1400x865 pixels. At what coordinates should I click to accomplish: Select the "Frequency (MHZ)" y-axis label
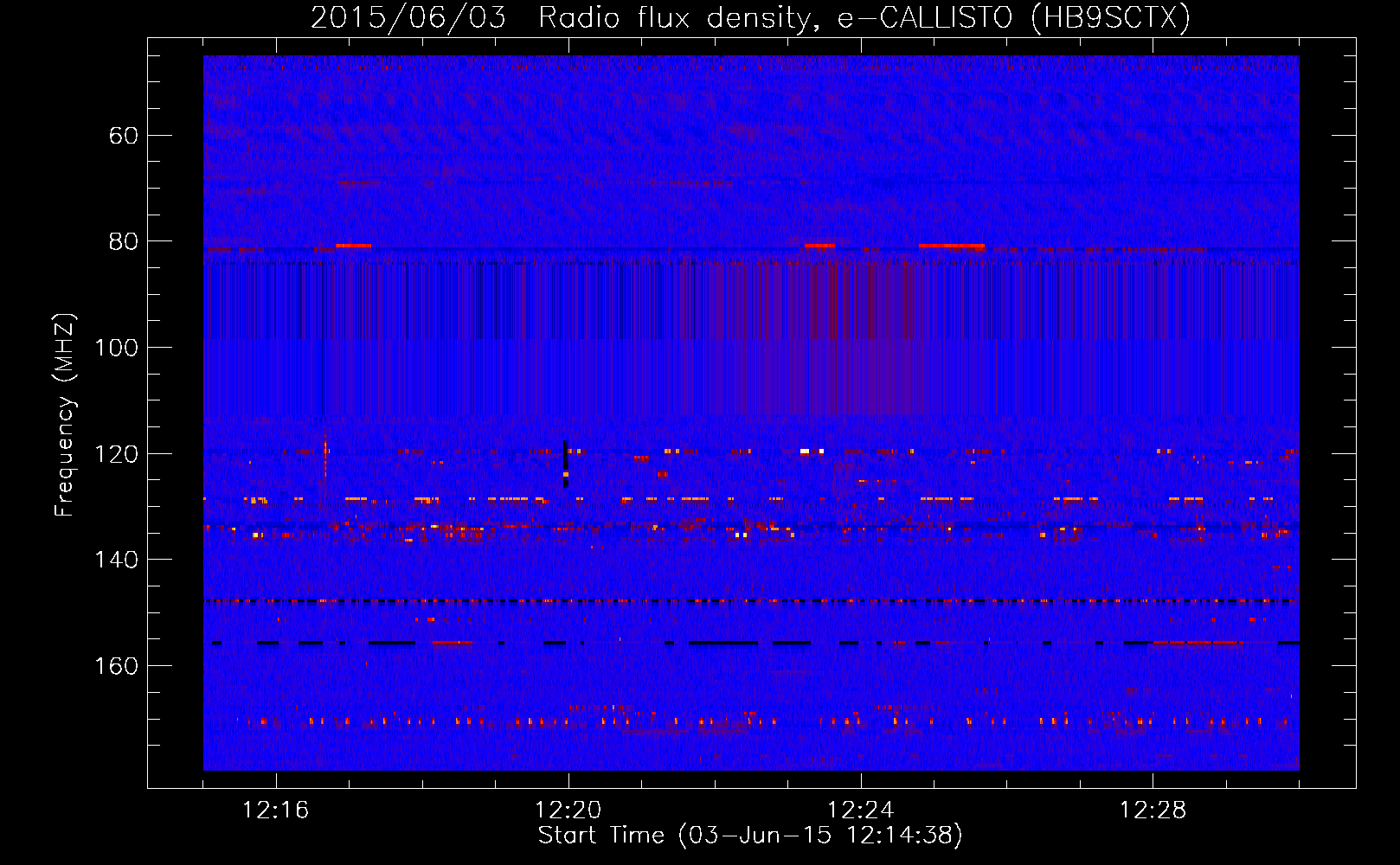pos(65,414)
